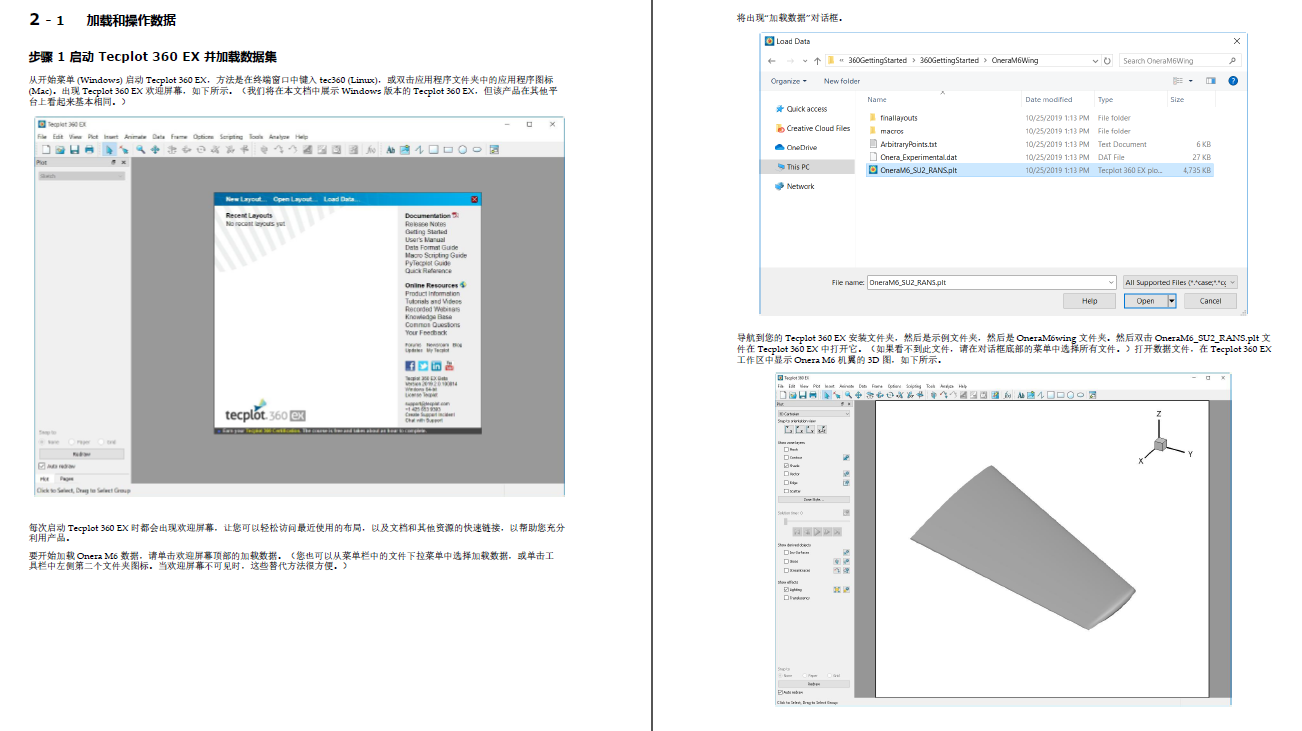Click the Zone Style button in wing-view Tecplot sidebar
Screen dimensions: 1302x731
(814, 499)
